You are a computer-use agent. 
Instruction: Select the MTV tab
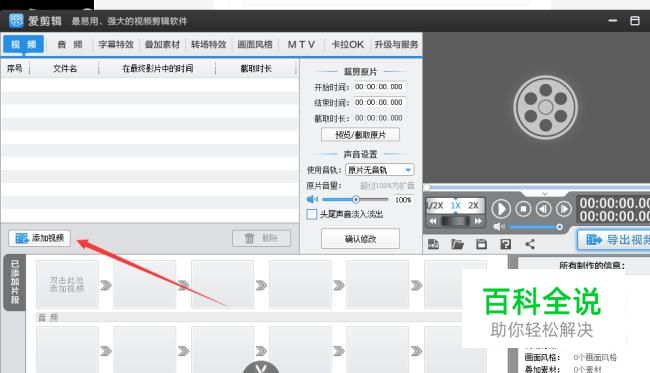pos(301,44)
